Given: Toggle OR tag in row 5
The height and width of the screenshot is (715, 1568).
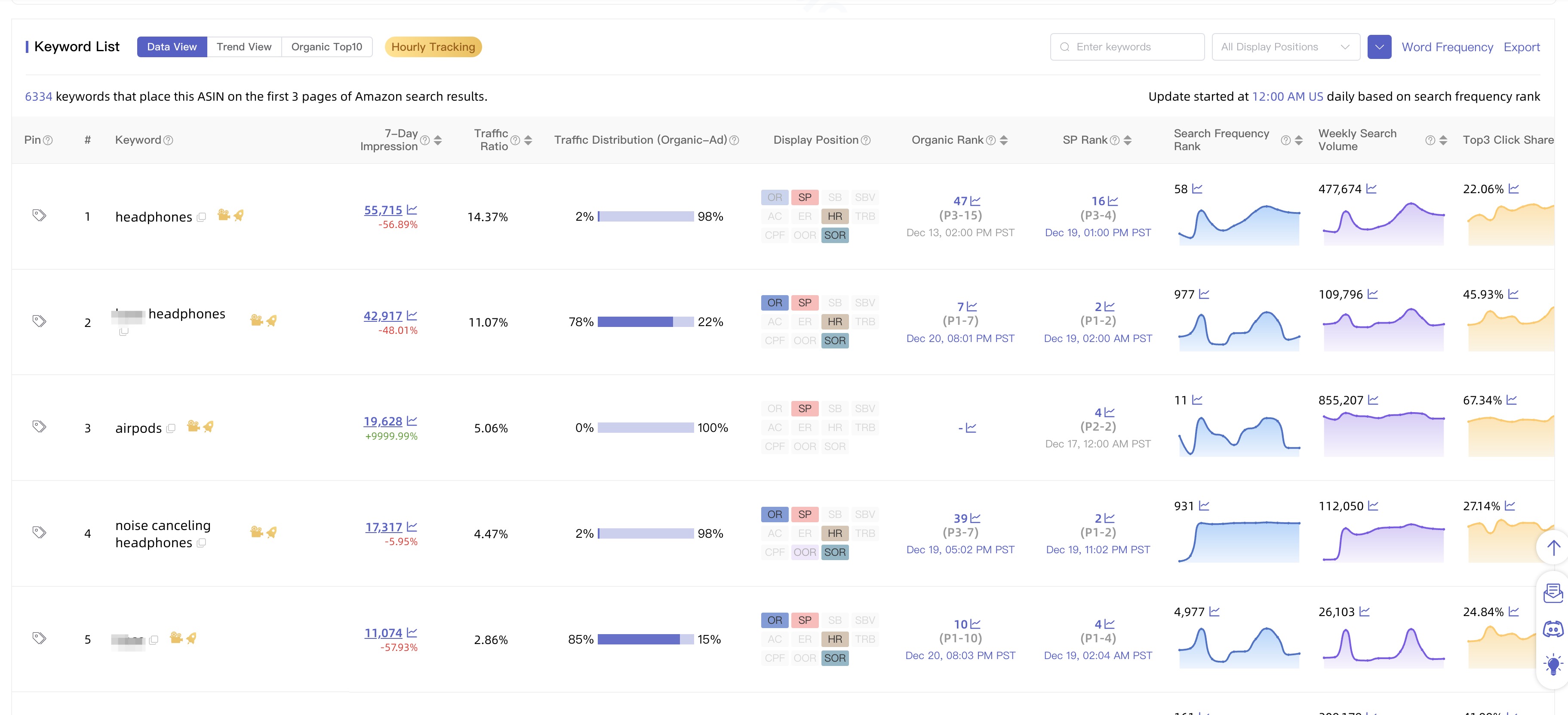Looking at the screenshot, I should click(775, 620).
